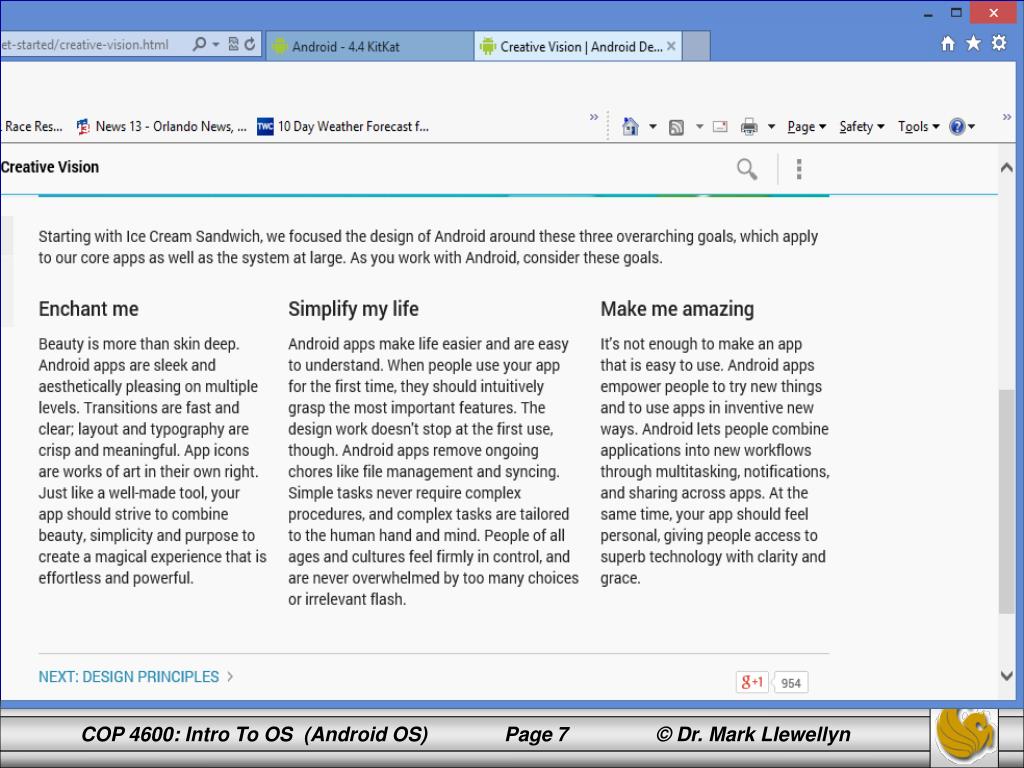
Task: Click the vertical scrollbar thumb
Action: click(x=1007, y=501)
